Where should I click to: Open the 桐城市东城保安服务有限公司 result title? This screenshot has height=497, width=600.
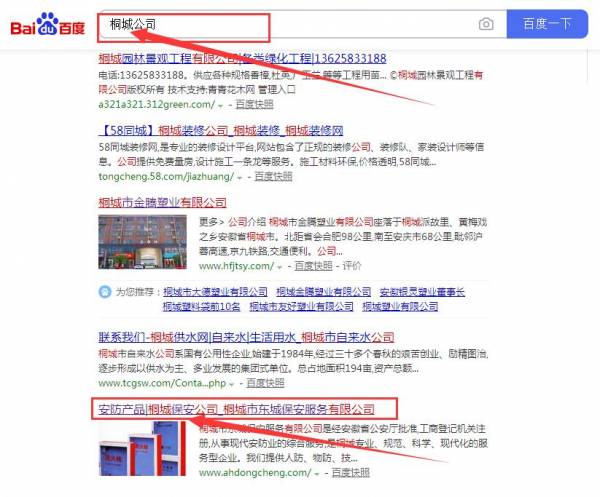(x=235, y=409)
